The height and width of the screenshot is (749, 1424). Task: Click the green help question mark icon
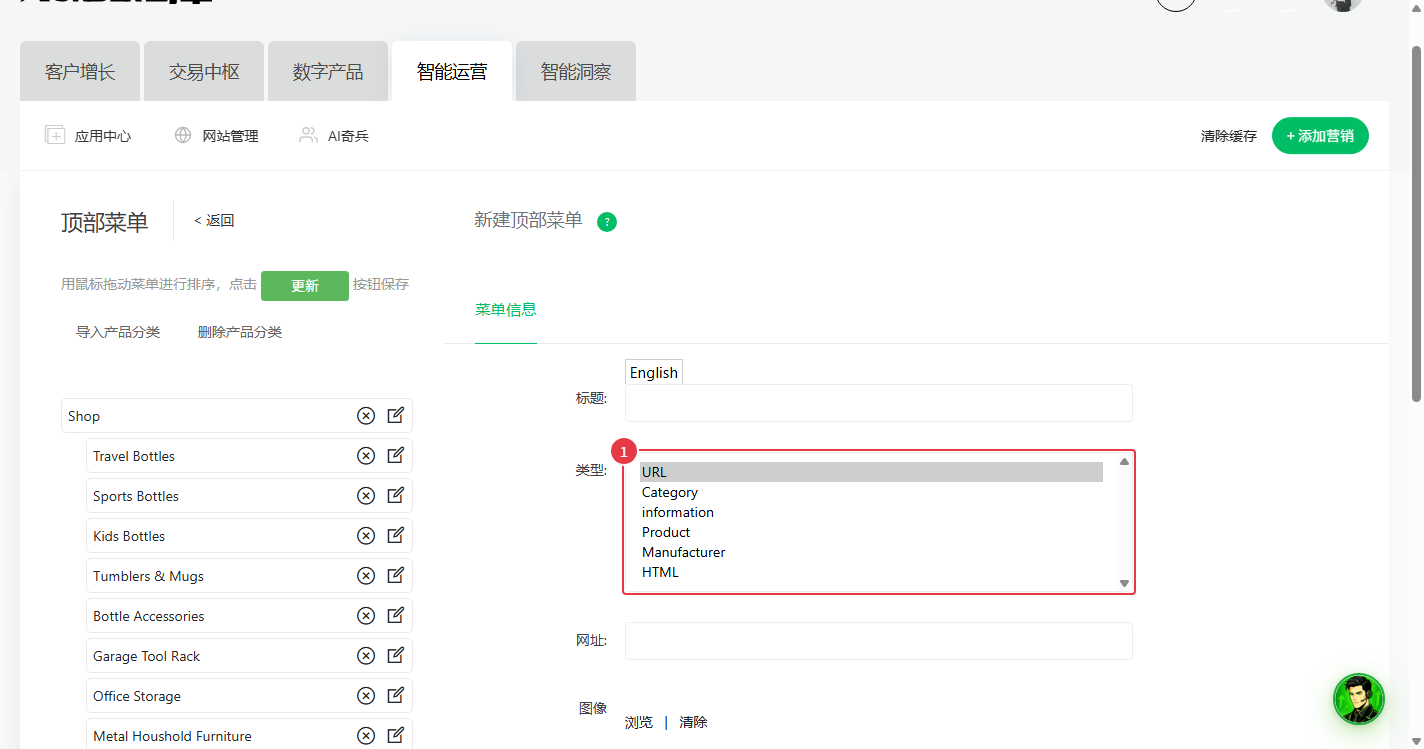(607, 222)
